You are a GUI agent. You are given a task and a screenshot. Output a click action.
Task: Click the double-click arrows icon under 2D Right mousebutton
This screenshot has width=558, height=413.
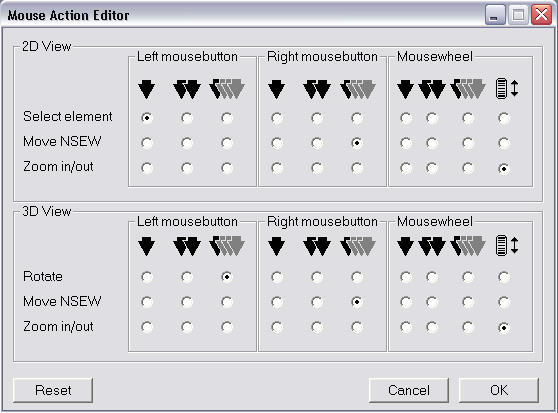(317, 89)
